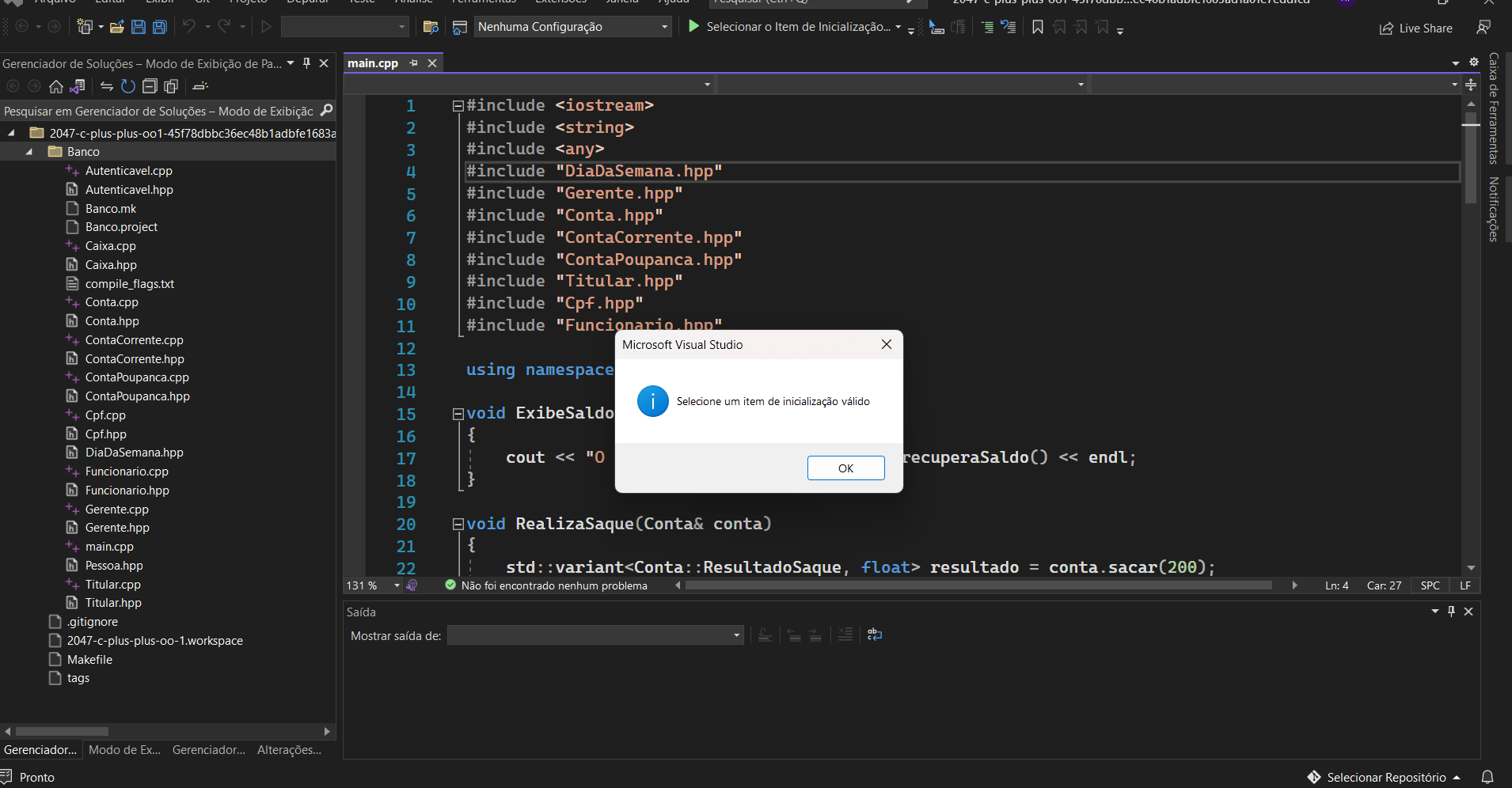Screen dimensions: 1512x788
Task: Pin the main.cpp tab
Action: 413,63
